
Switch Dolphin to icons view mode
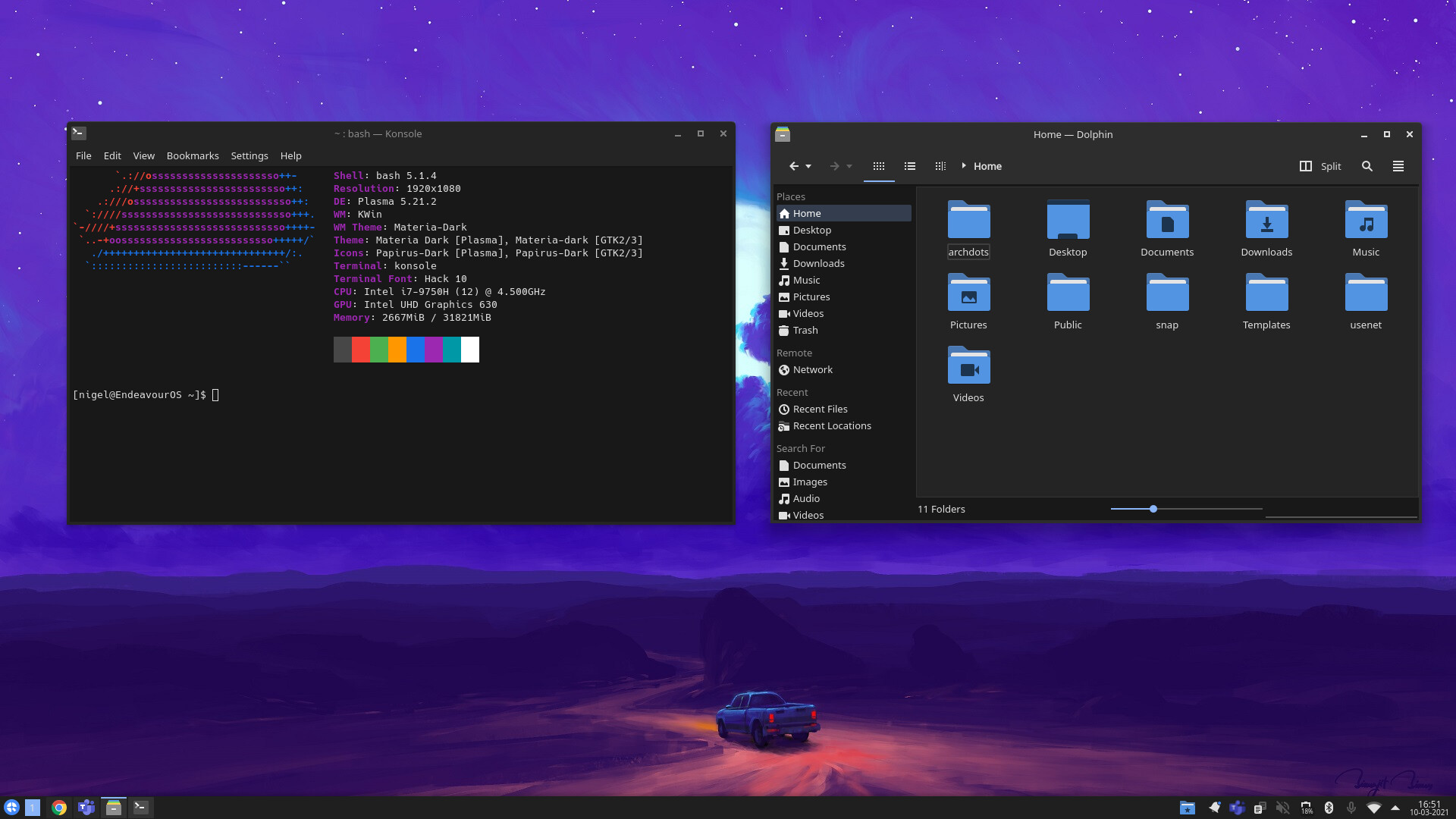tap(879, 166)
